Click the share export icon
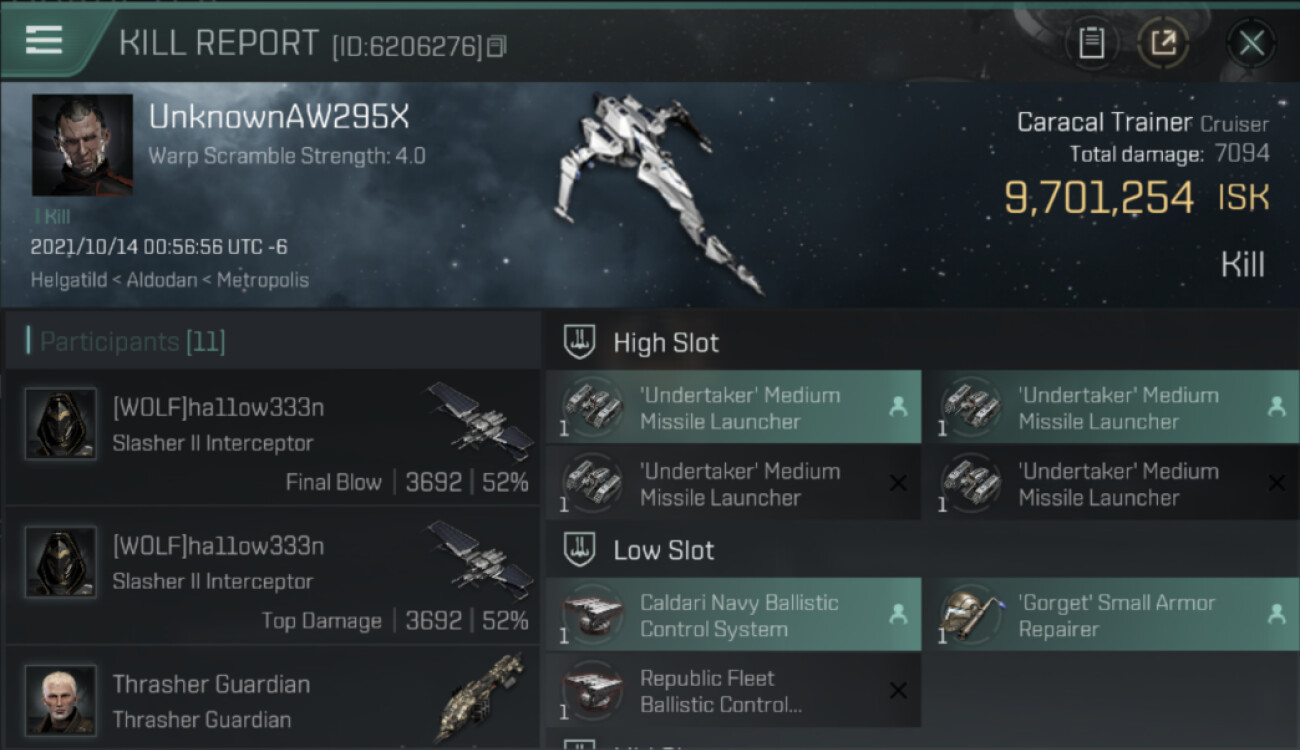This screenshot has height=750, width=1300. 1163,43
